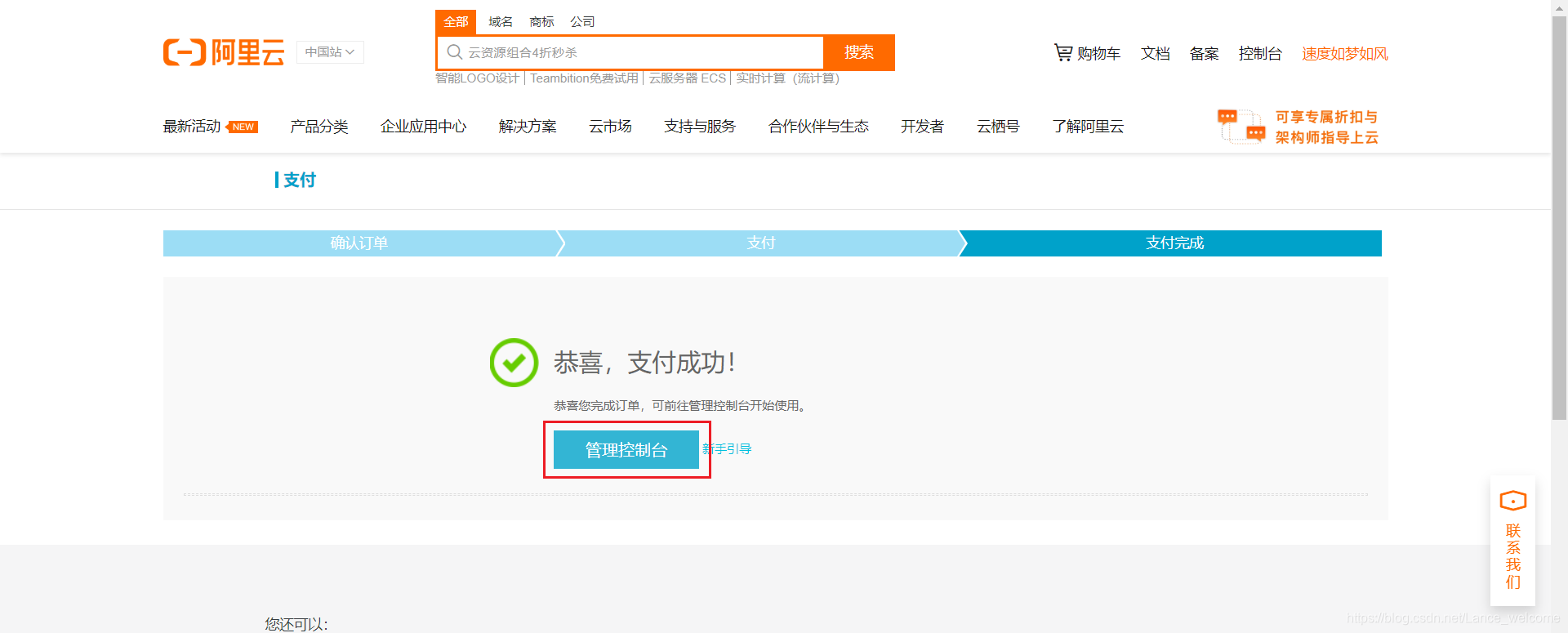The width and height of the screenshot is (1568, 633).
Task: Open the 解决方案 menu
Action: [x=528, y=127]
